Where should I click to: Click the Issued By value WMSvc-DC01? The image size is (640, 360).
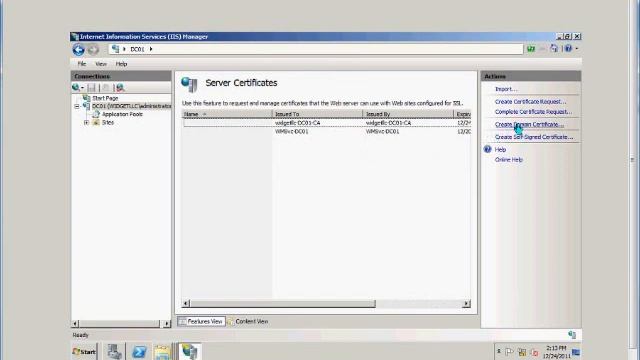coord(382,132)
